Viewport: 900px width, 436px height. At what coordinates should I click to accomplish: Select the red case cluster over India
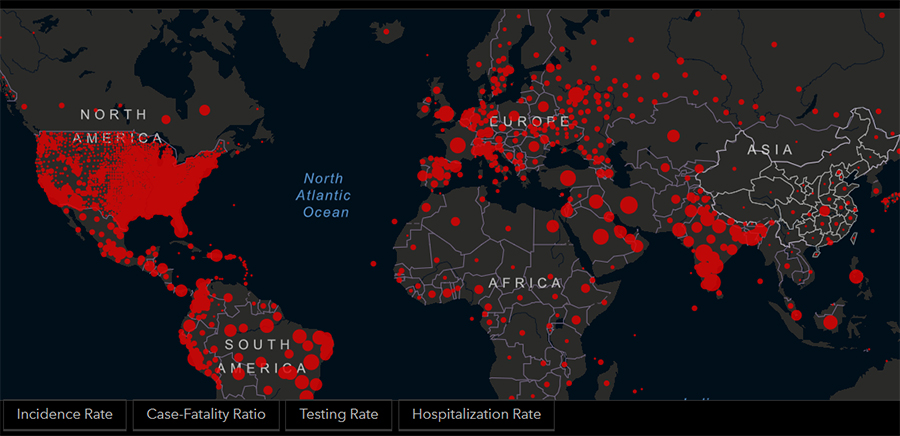pos(710,255)
